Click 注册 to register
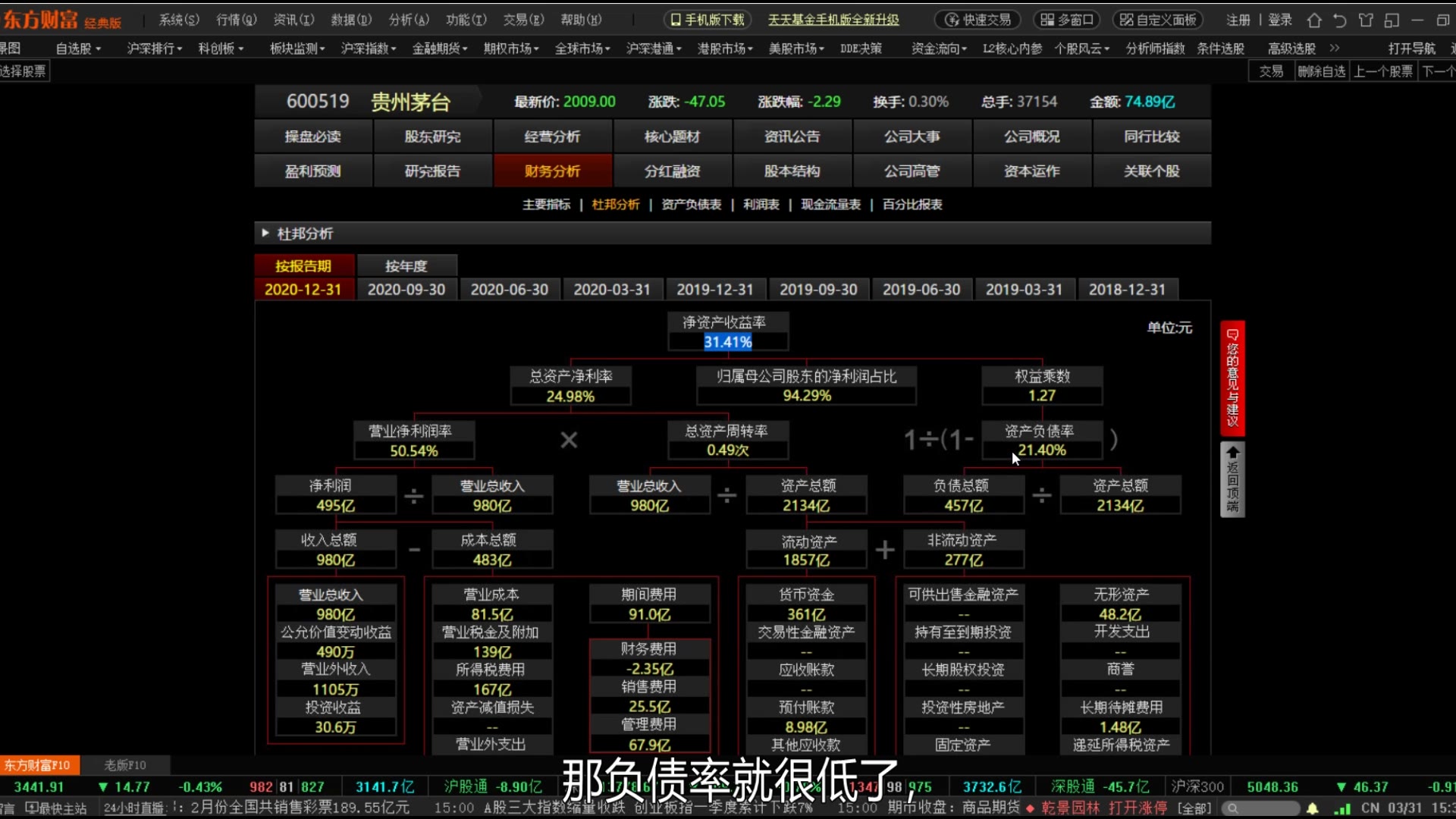The height and width of the screenshot is (819, 1456). [x=1238, y=20]
